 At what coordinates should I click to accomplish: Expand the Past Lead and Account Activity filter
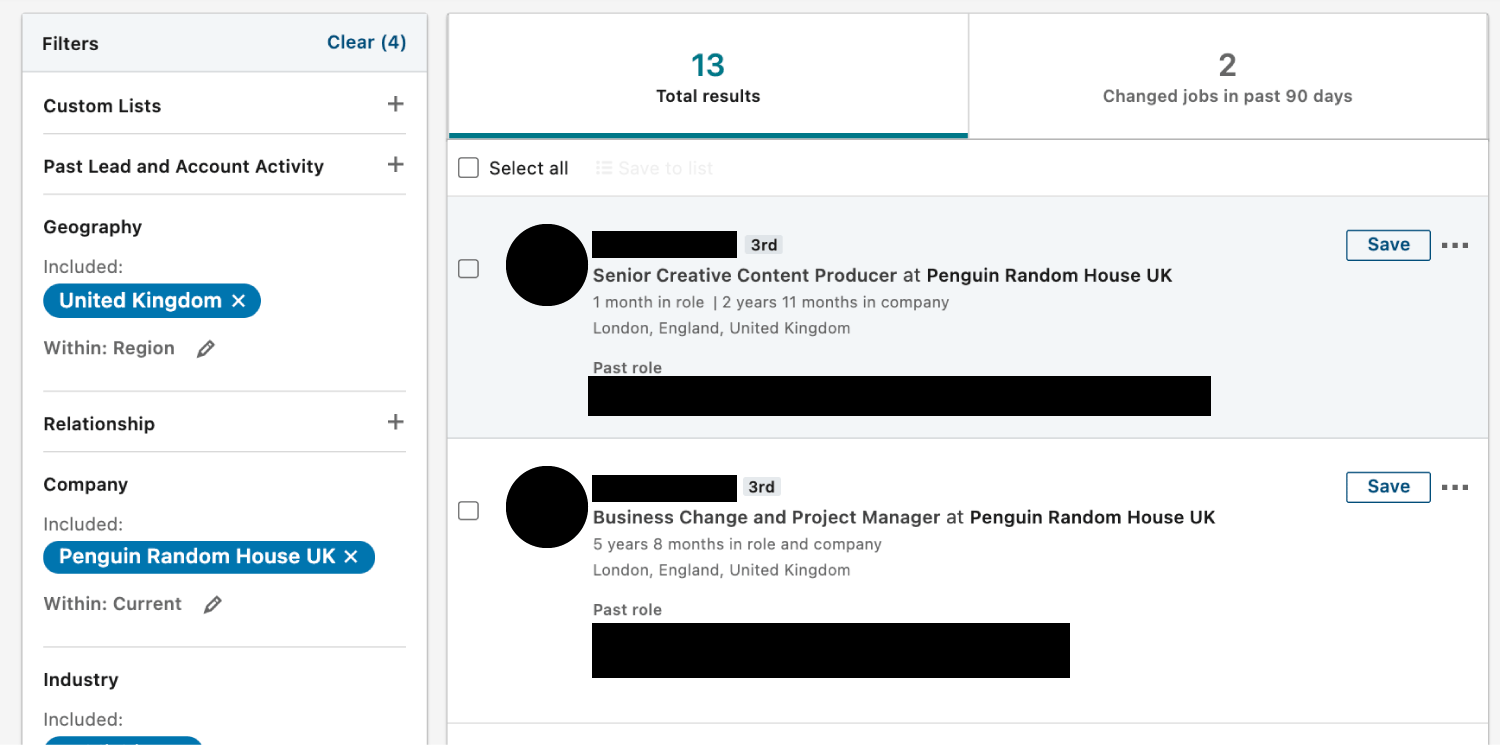(396, 165)
